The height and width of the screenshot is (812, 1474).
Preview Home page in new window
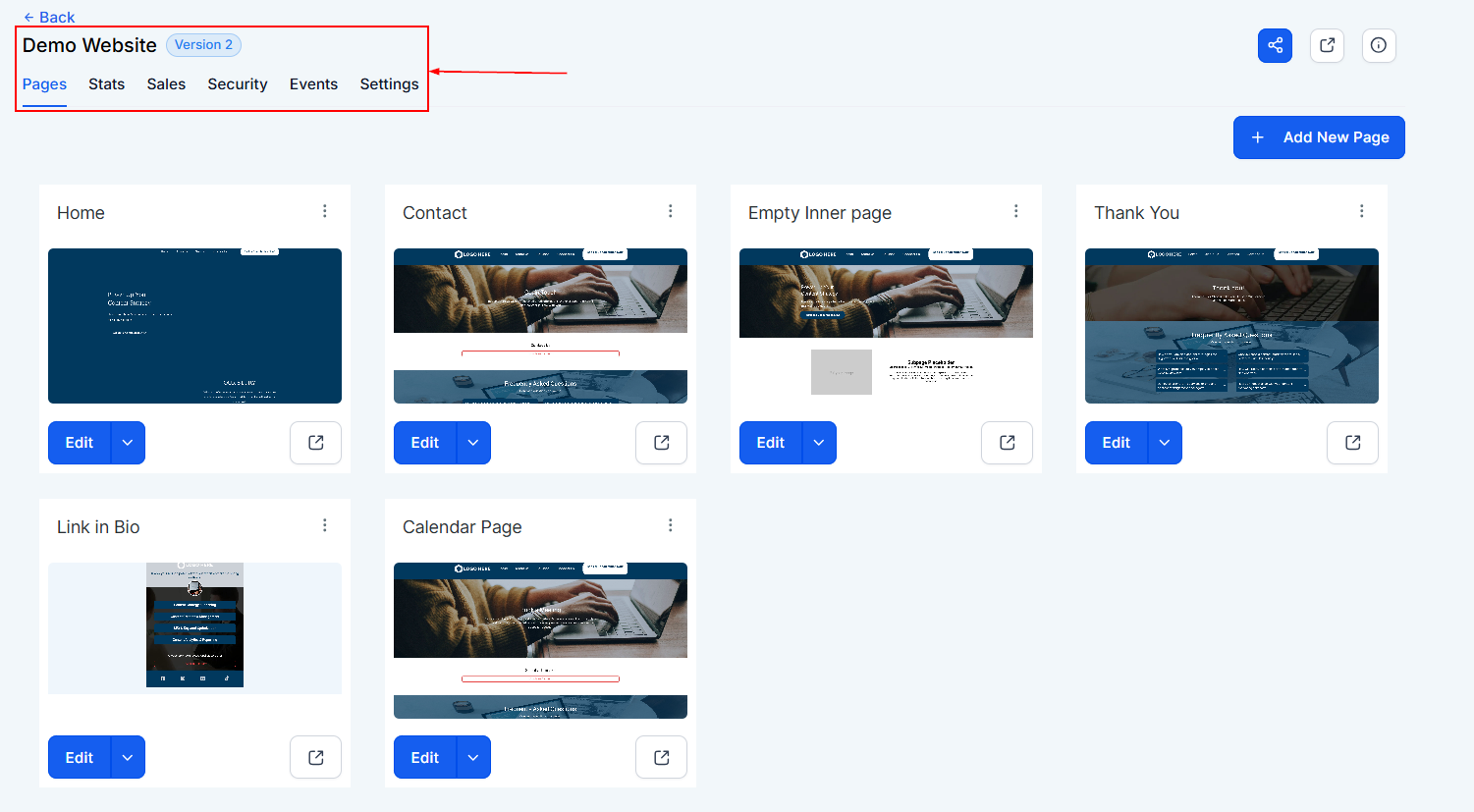pos(315,443)
